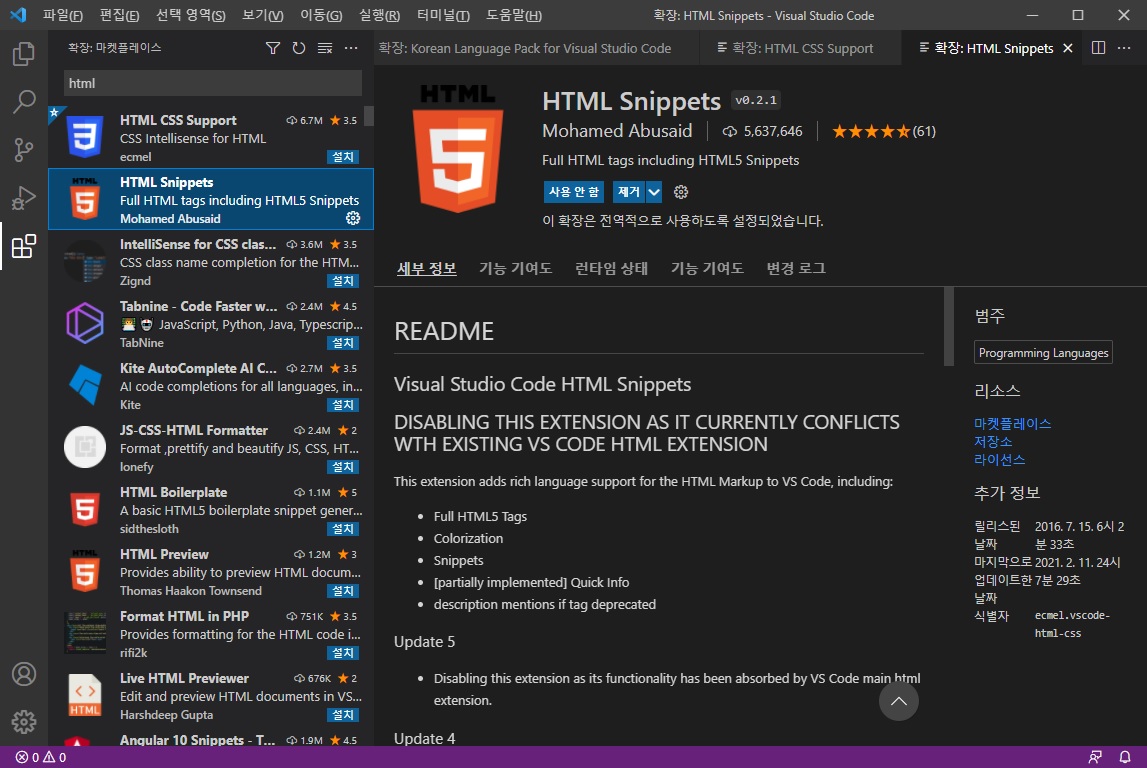The height and width of the screenshot is (768, 1147).
Task: Click the feedback icon in status bar
Action: coord(1095,757)
